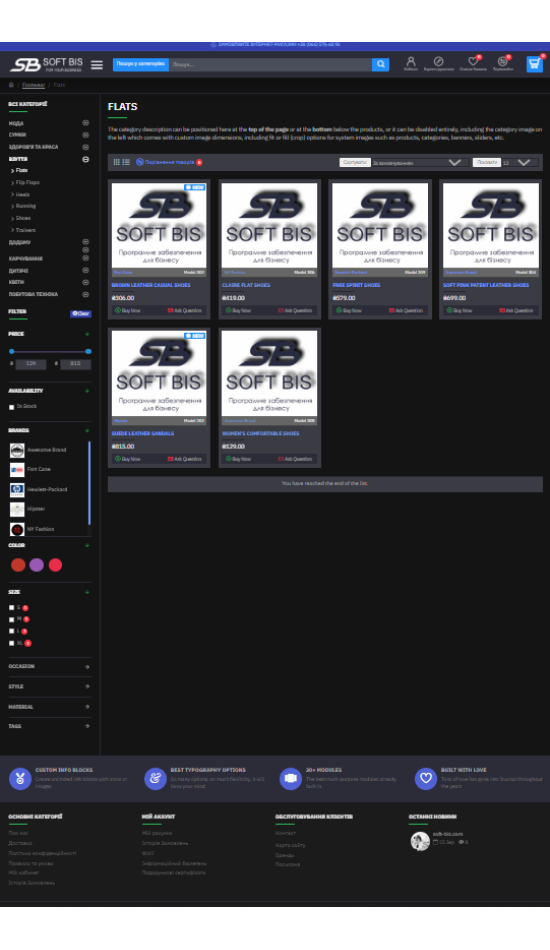The height and width of the screenshot is (950, 550).
Task: Open the hamburger menu next to logo
Action: [96, 65]
